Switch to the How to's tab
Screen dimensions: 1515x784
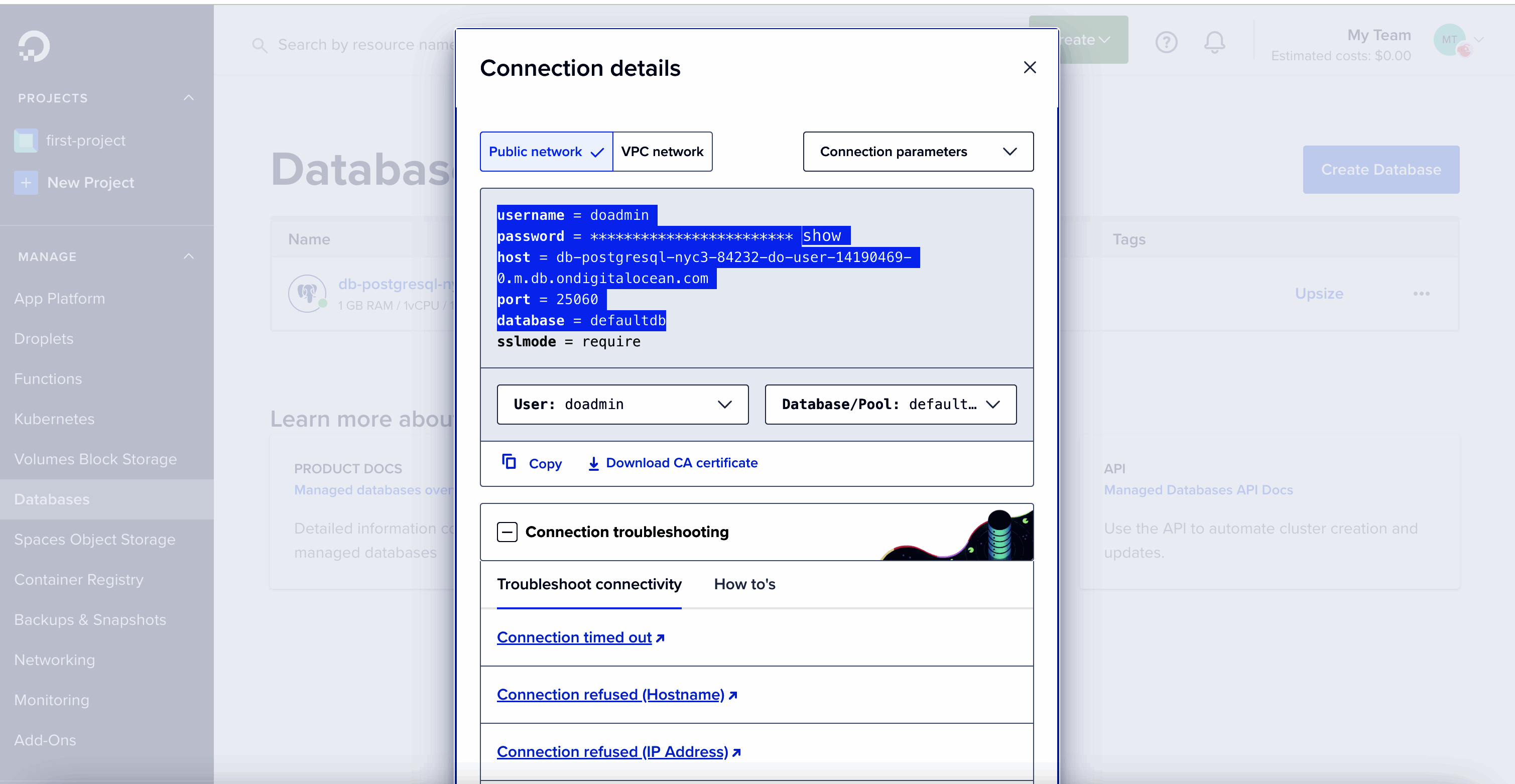[744, 584]
